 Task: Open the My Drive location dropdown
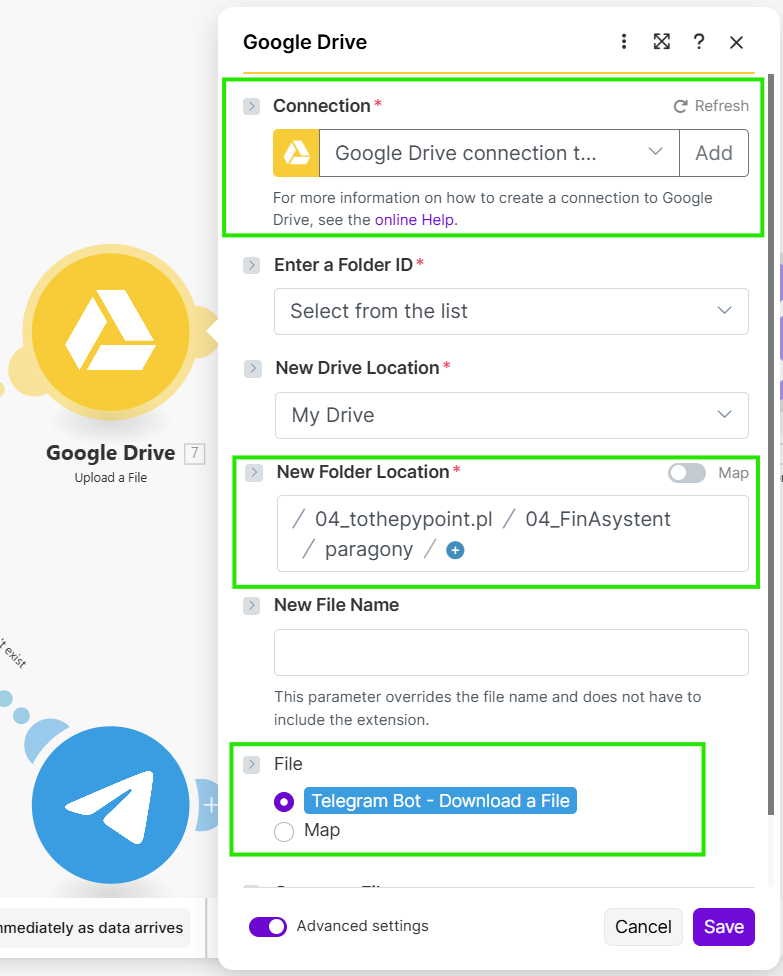(512, 415)
